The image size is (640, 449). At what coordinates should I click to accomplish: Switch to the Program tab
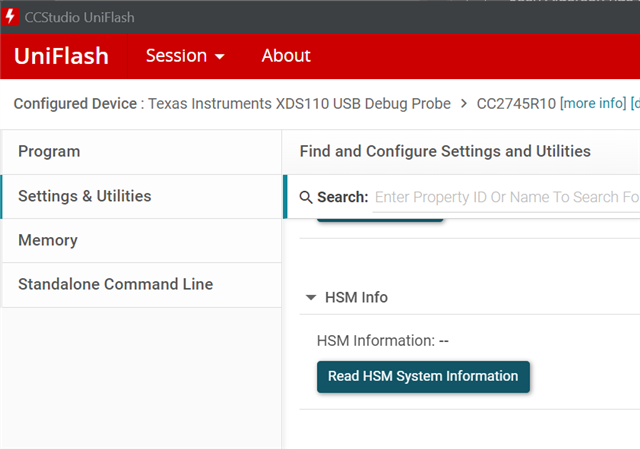(x=141, y=151)
